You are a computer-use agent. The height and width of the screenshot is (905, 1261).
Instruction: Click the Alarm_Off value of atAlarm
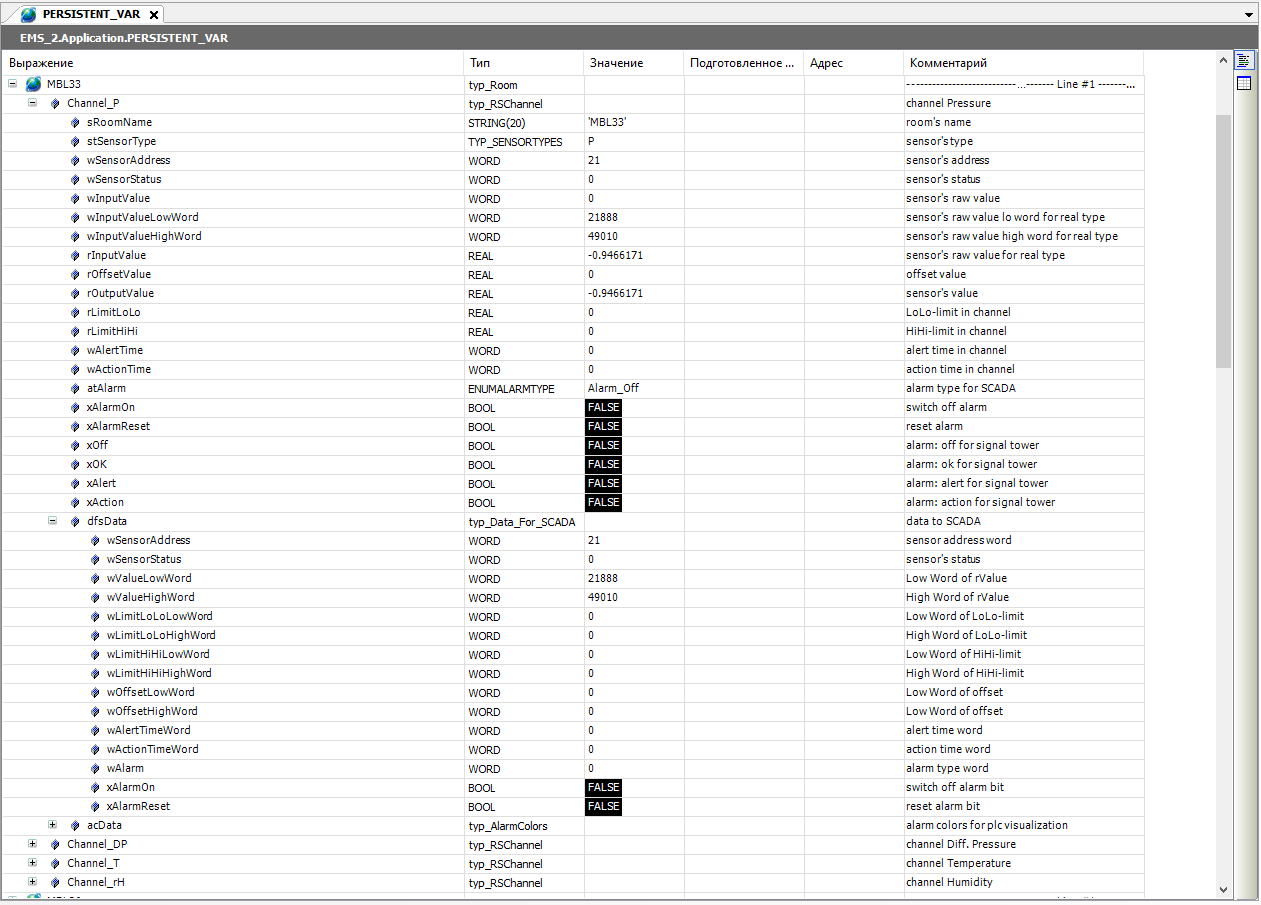pyautogui.click(x=613, y=388)
